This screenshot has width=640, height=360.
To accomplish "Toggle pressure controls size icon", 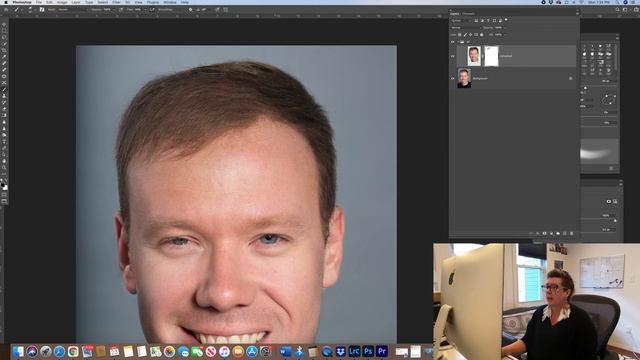I will [217, 10].
